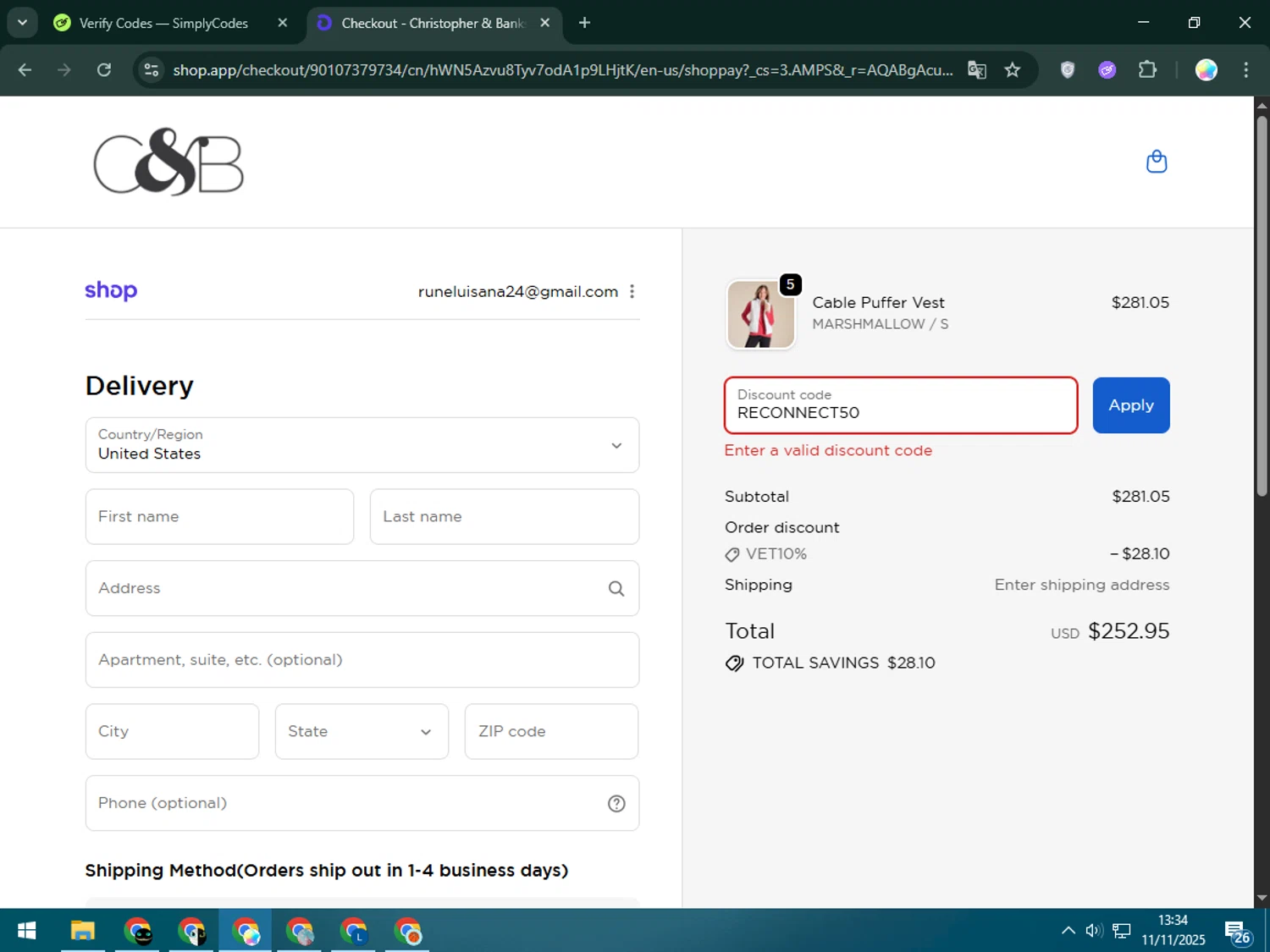Open the purple extension icon
This screenshot has height=952, width=1270.
click(x=1107, y=69)
